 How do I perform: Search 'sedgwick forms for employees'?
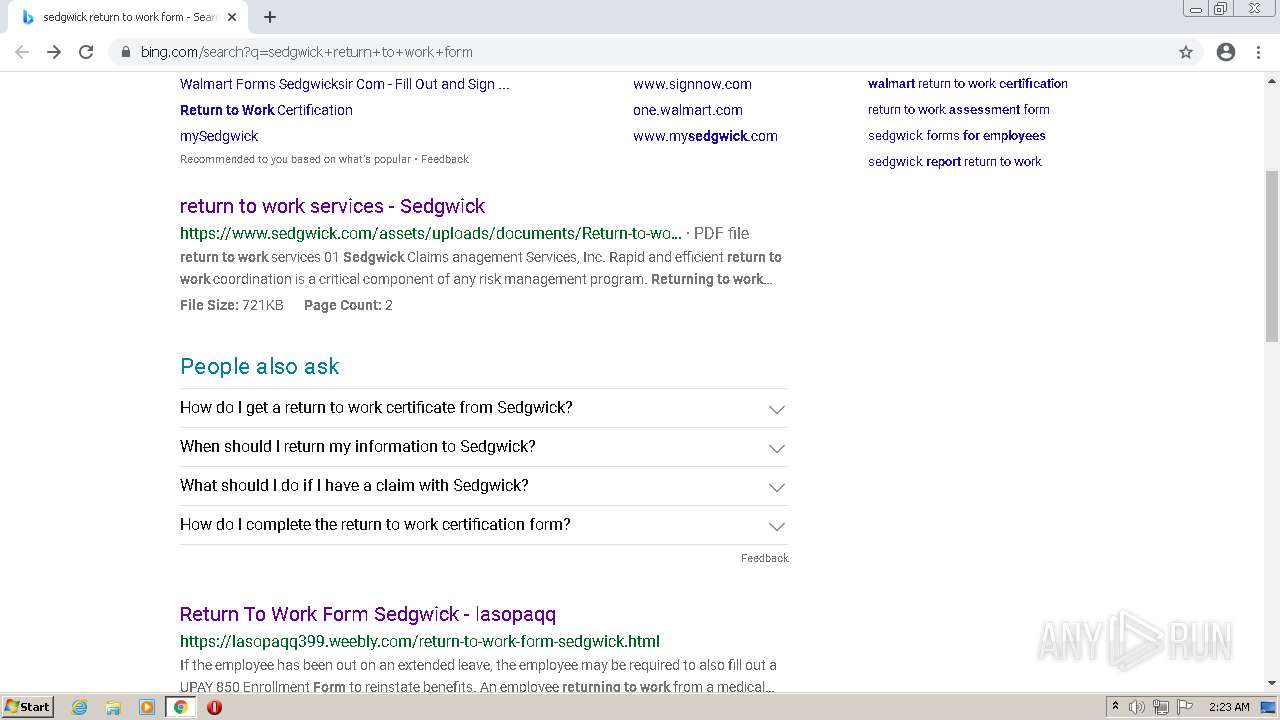(x=957, y=135)
